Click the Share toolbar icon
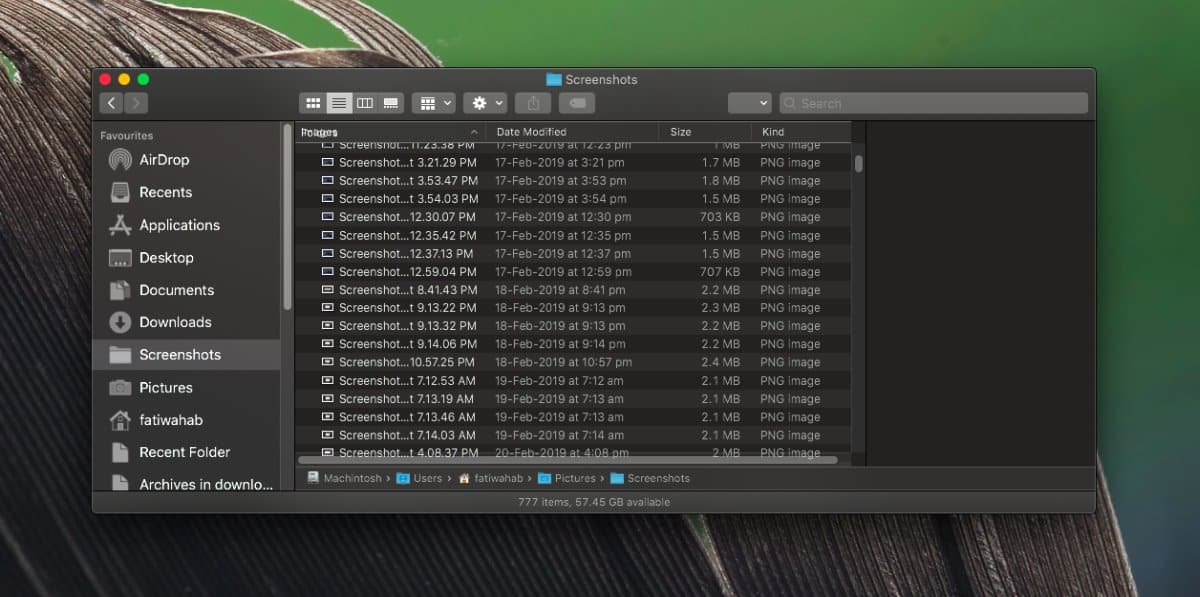1200x597 pixels. [x=532, y=102]
